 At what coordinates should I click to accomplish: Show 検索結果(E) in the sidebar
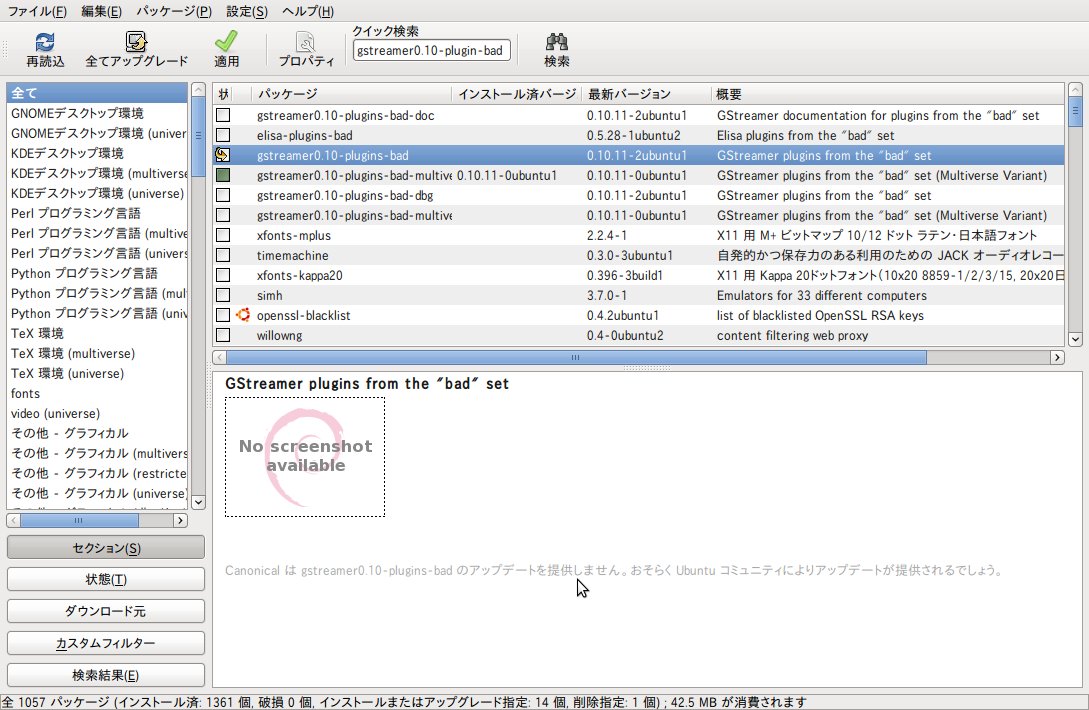[x=106, y=675]
